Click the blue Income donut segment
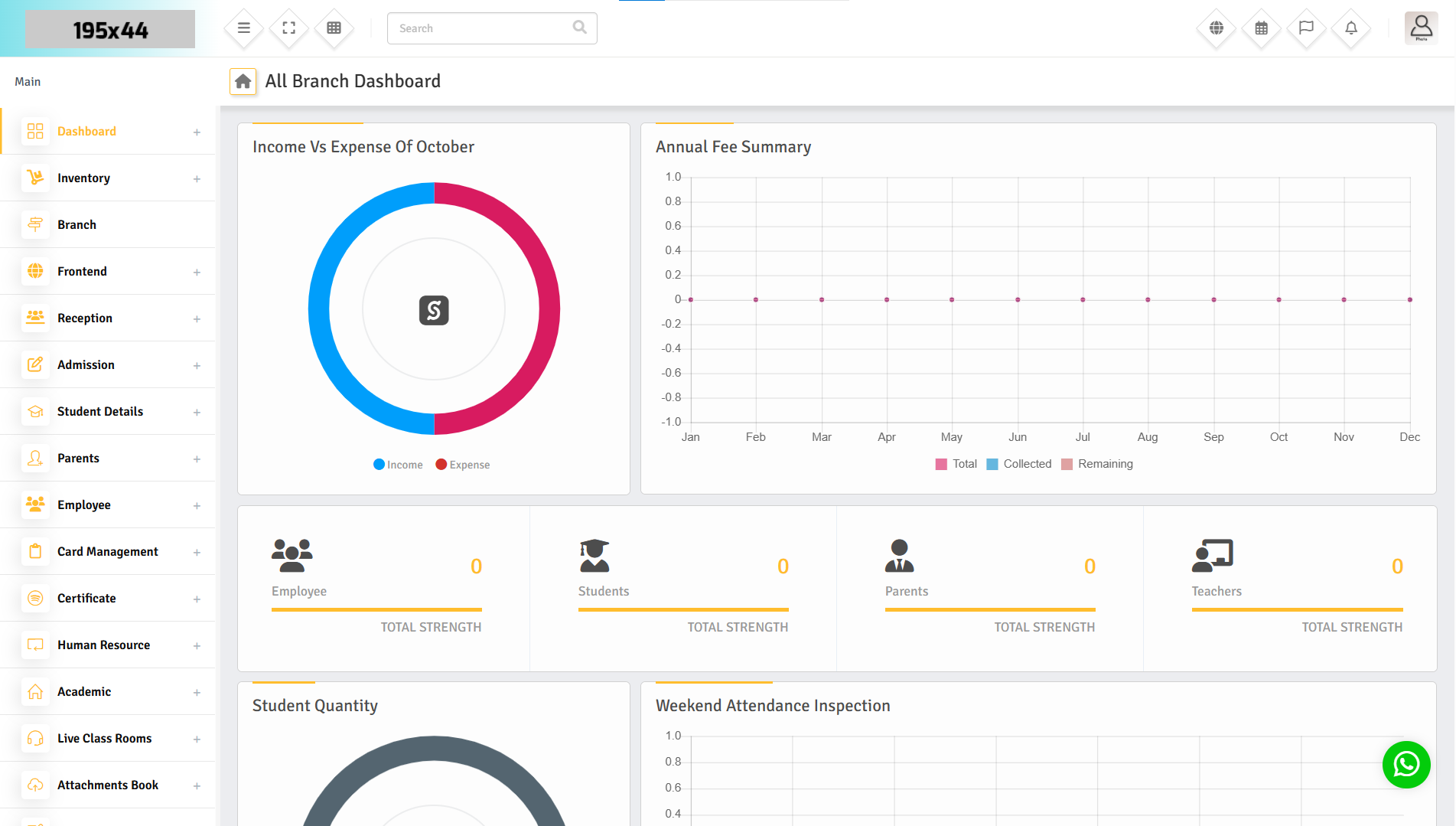 coord(319,309)
